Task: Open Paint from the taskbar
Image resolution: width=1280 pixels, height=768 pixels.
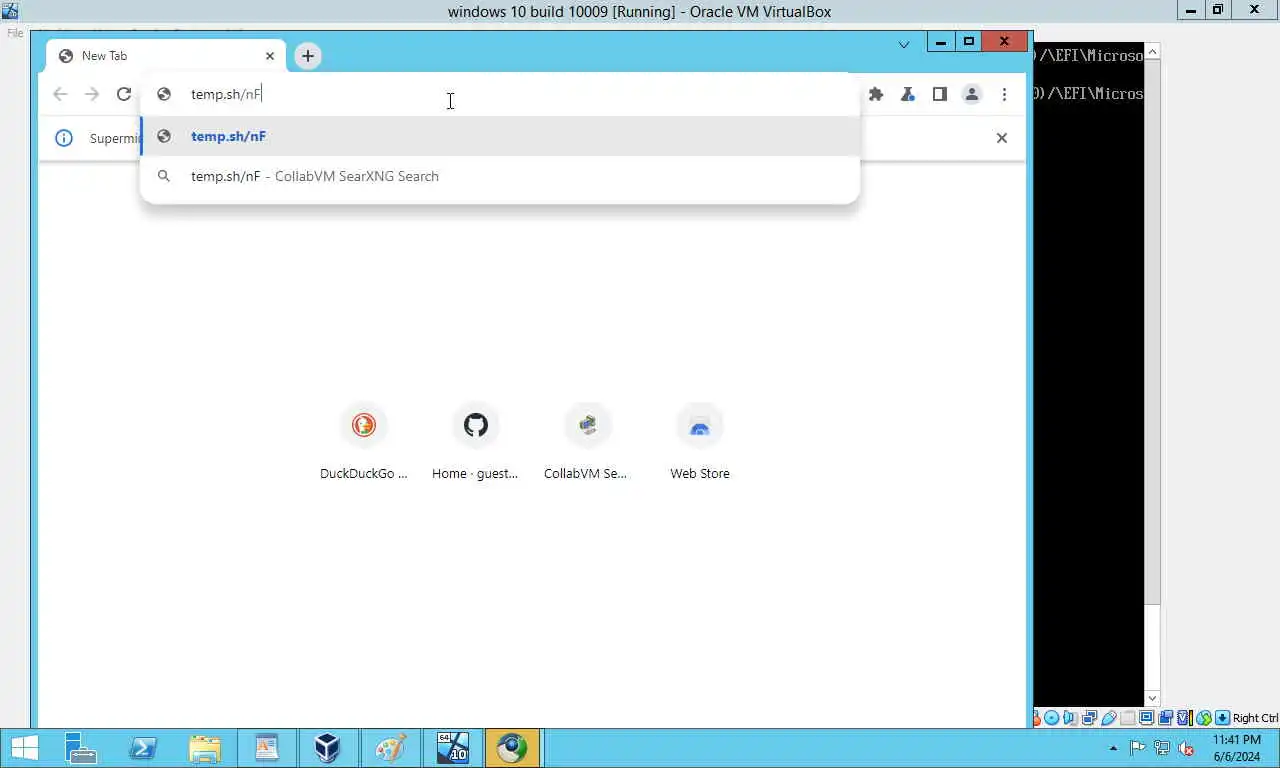Action: coord(390,748)
